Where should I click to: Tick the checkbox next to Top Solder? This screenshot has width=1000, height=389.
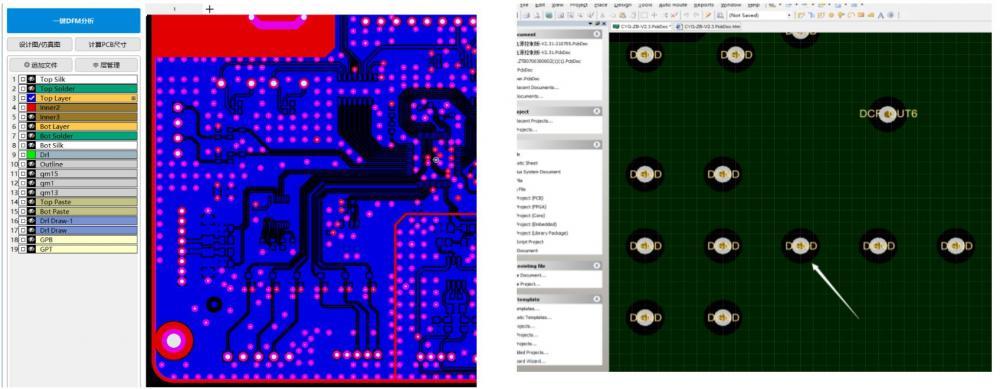(22, 89)
